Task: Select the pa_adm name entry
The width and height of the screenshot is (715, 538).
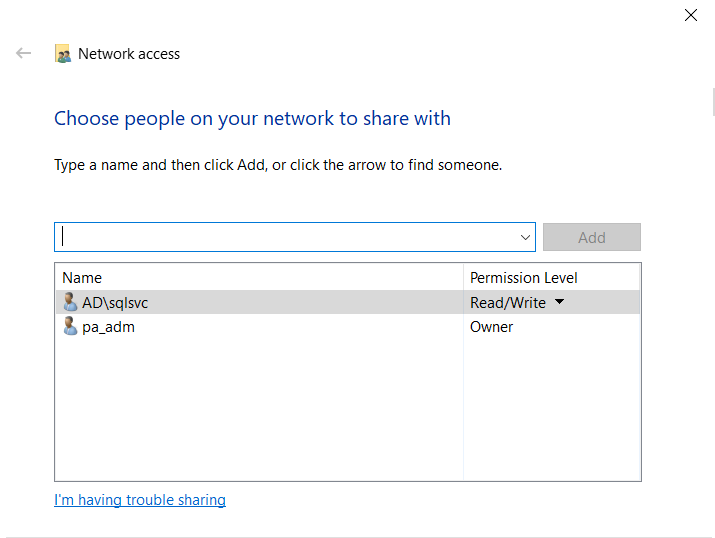Action: click(x=108, y=327)
